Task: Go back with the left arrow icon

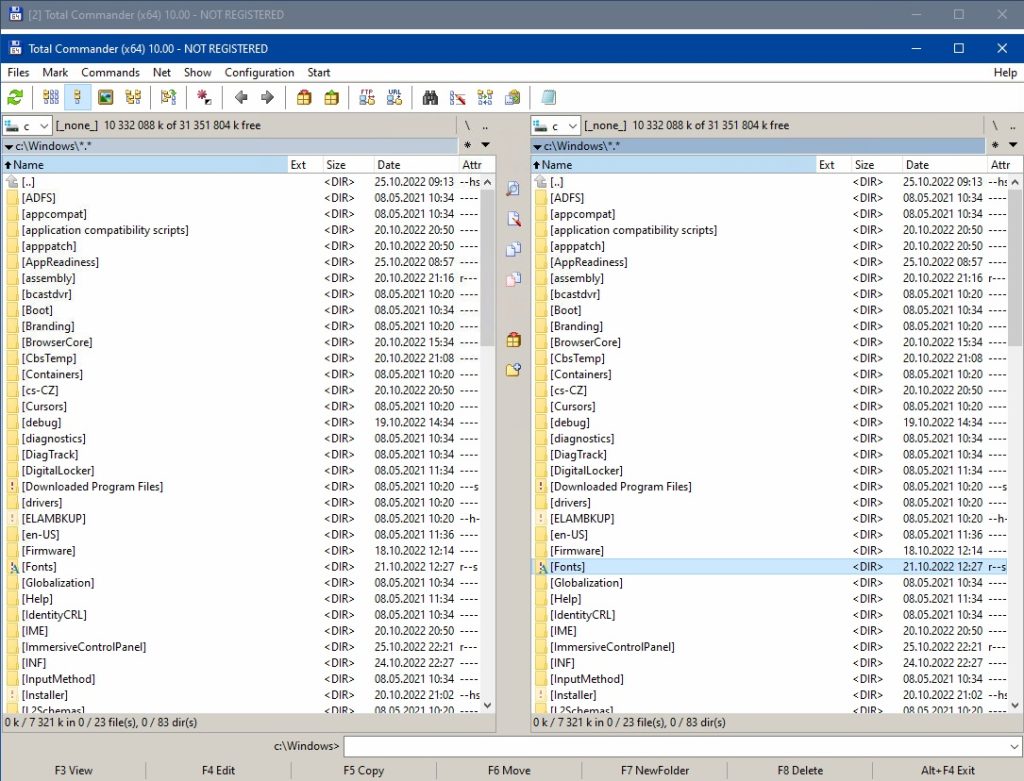Action: click(x=241, y=98)
